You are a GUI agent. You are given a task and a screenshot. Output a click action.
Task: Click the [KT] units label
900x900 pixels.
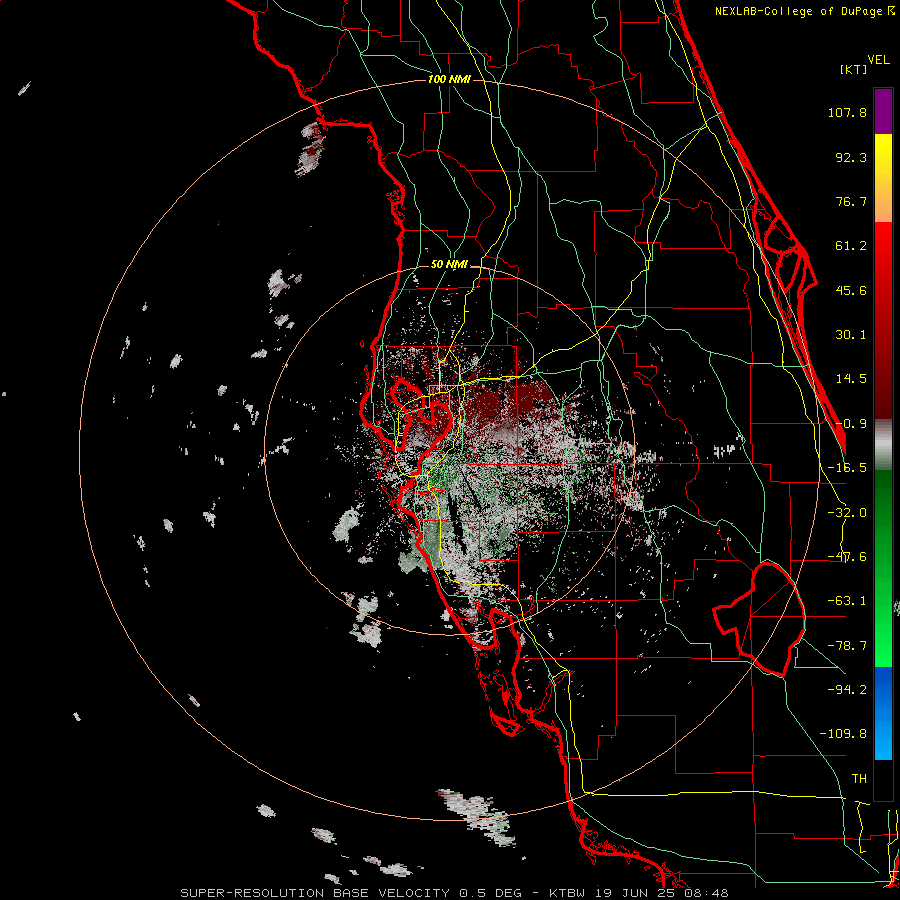(x=853, y=69)
